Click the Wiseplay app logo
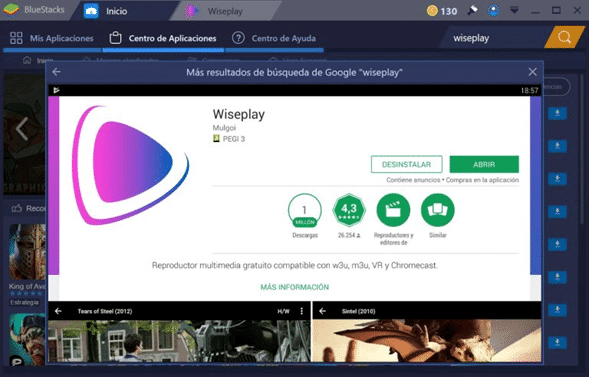Screen dimensions: 589x377 tap(130, 165)
